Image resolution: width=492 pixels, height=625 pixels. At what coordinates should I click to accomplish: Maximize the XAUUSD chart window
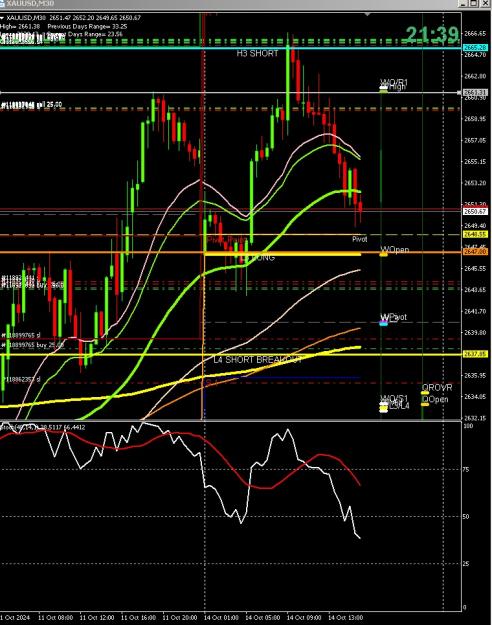(474, 3)
